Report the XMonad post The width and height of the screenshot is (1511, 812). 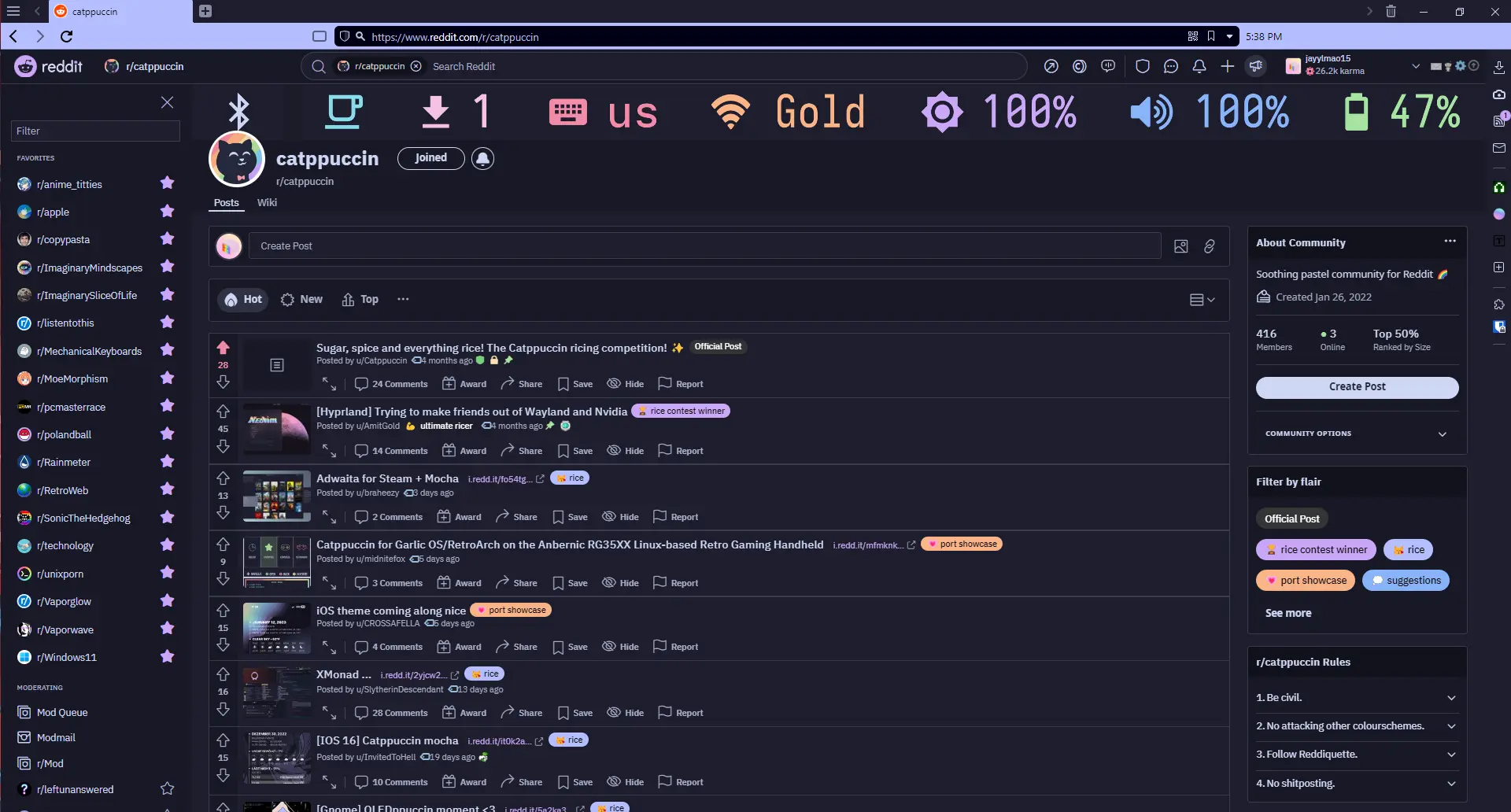(x=681, y=713)
